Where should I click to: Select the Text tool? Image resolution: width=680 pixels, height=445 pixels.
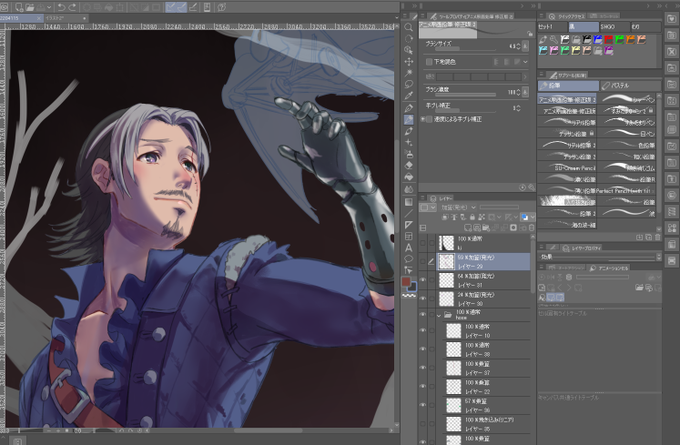pos(408,248)
